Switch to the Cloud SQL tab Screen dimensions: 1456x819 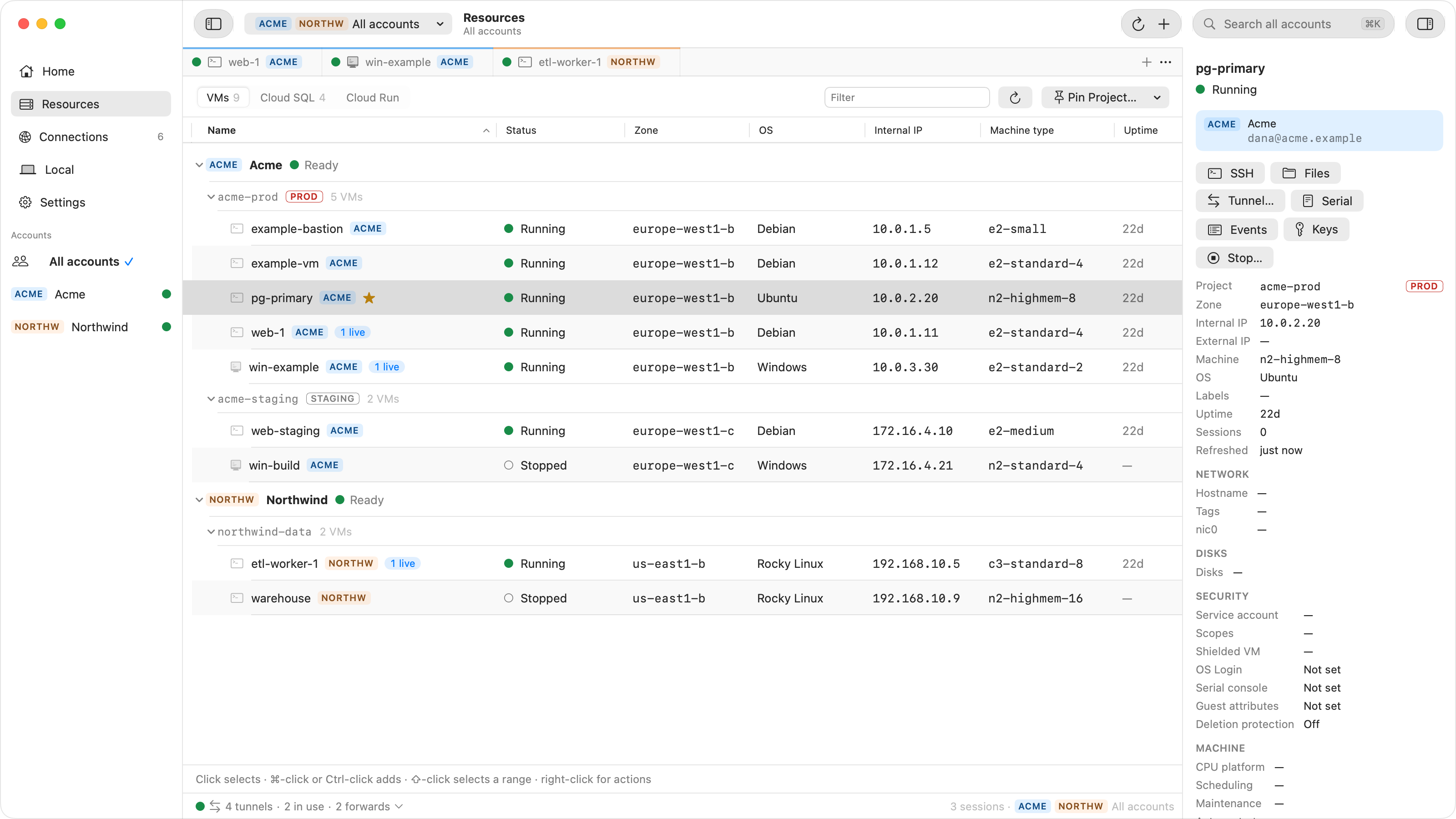292,98
